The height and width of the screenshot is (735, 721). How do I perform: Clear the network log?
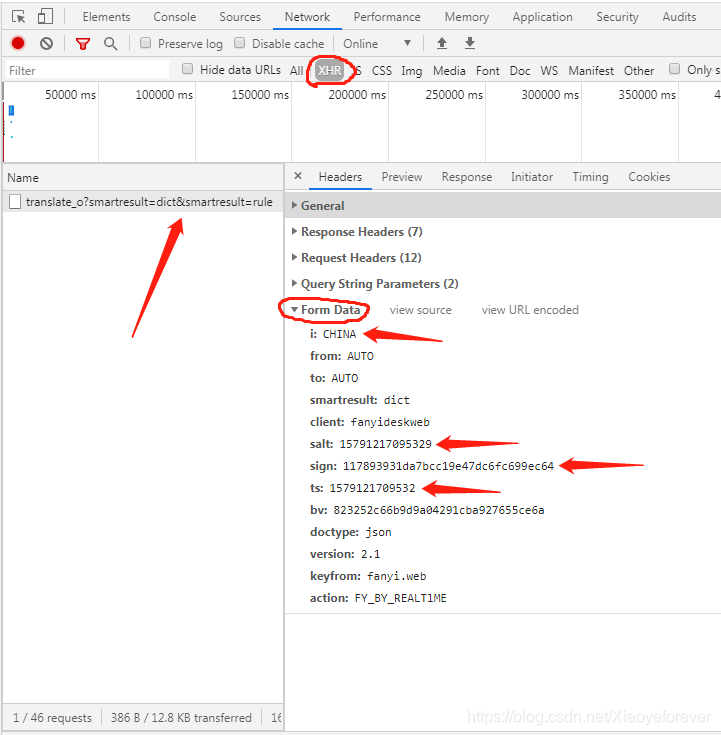[x=46, y=44]
